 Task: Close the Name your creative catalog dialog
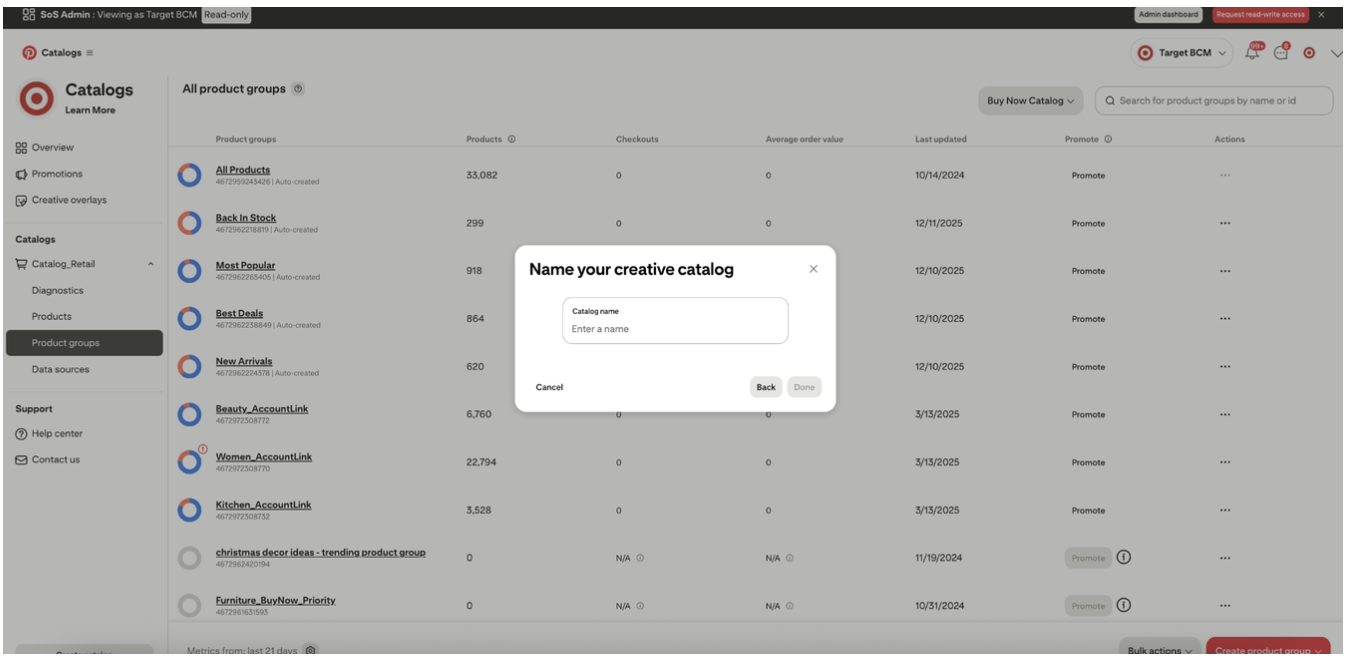click(x=813, y=269)
